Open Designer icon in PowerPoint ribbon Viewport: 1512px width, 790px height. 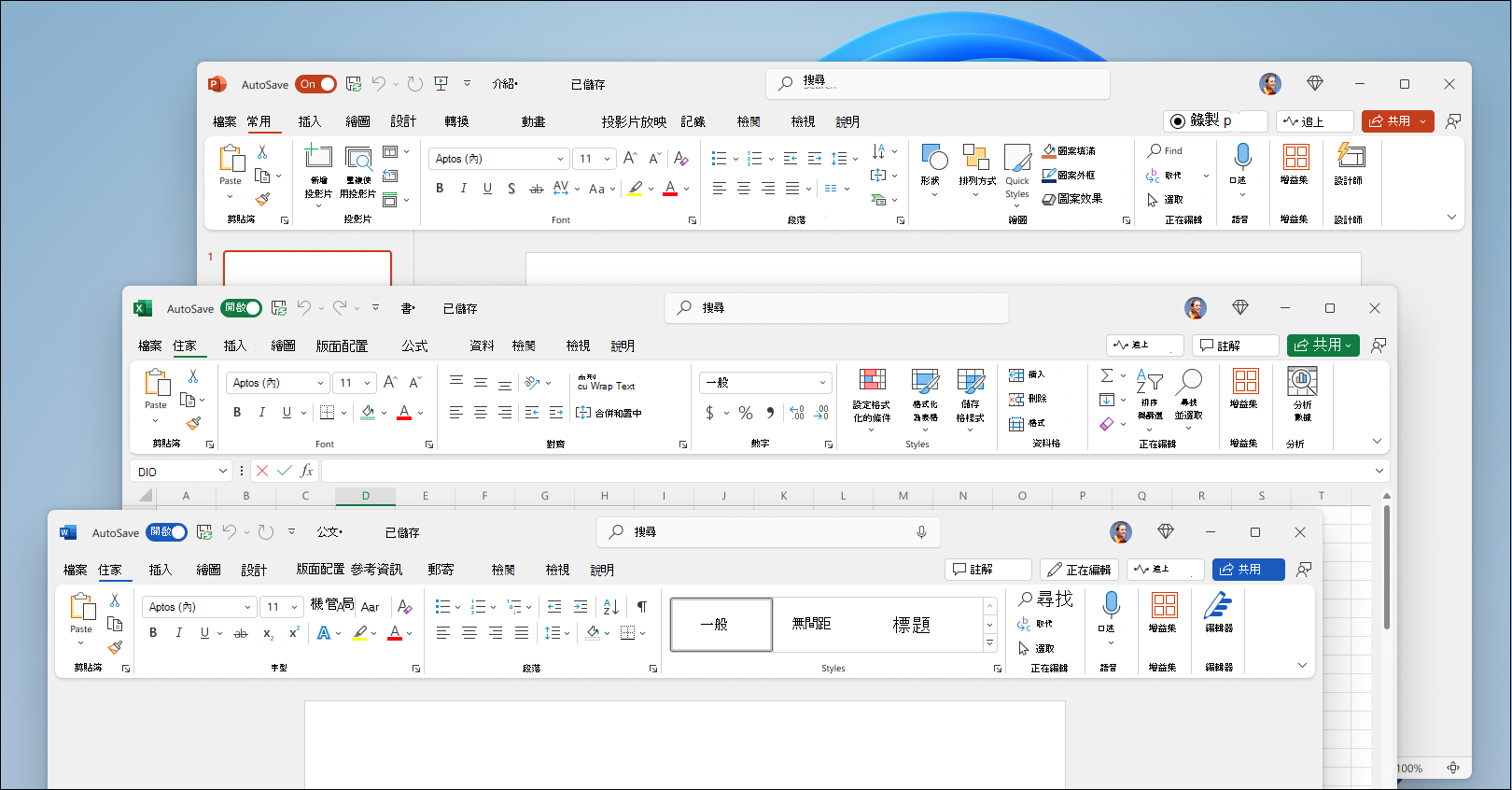tap(1350, 157)
